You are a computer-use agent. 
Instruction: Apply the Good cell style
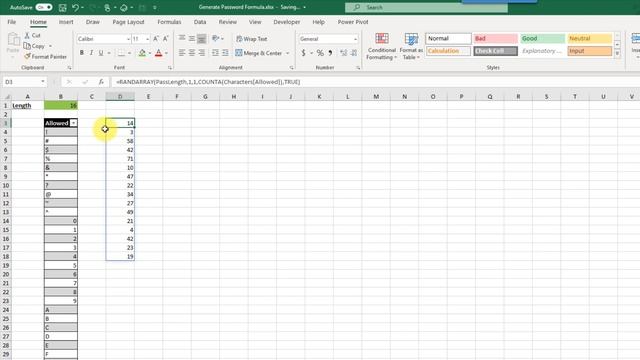pos(542,38)
